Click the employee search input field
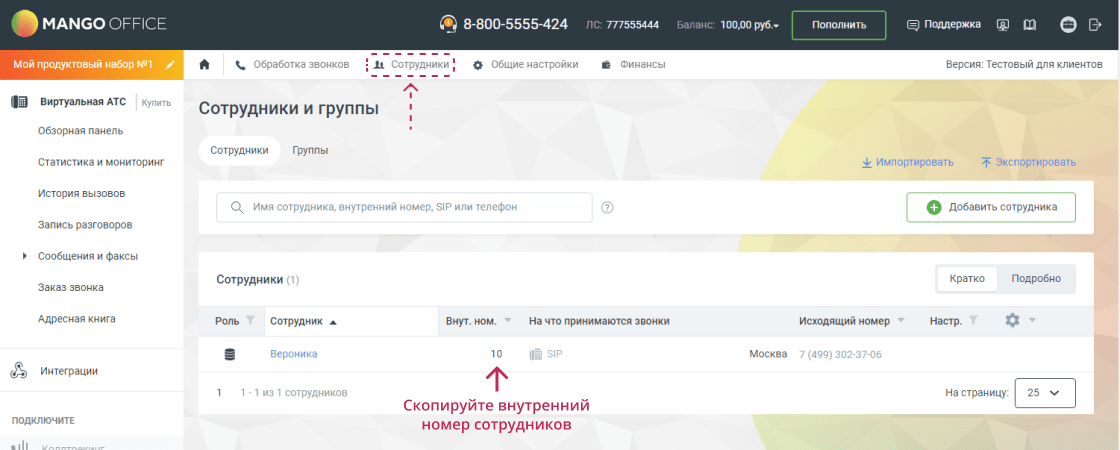 [x=404, y=207]
